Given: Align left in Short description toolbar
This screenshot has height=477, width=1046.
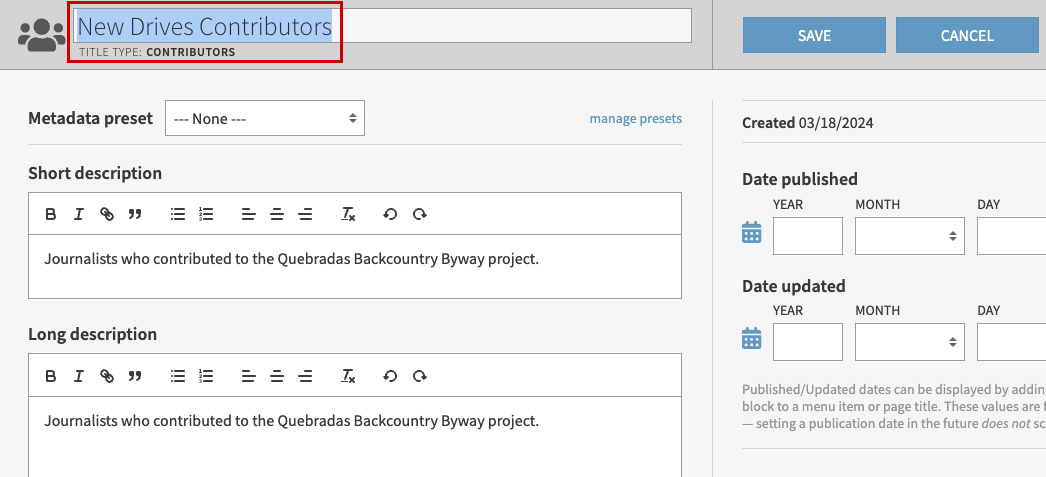Looking at the screenshot, I should point(248,214).
